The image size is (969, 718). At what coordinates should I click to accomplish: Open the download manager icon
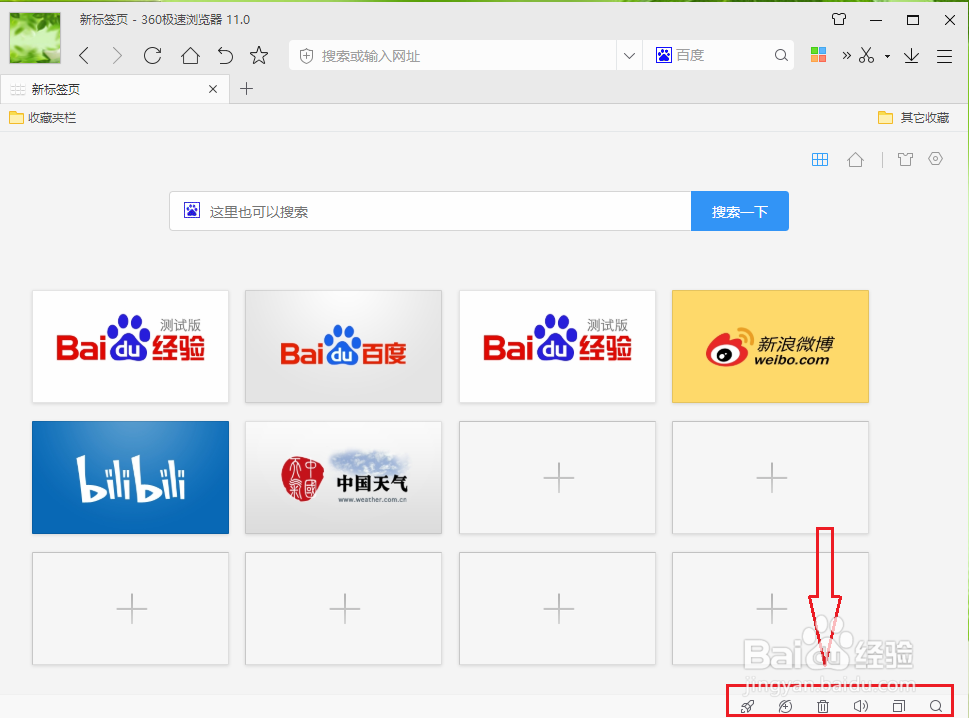(x=910, y=56)
